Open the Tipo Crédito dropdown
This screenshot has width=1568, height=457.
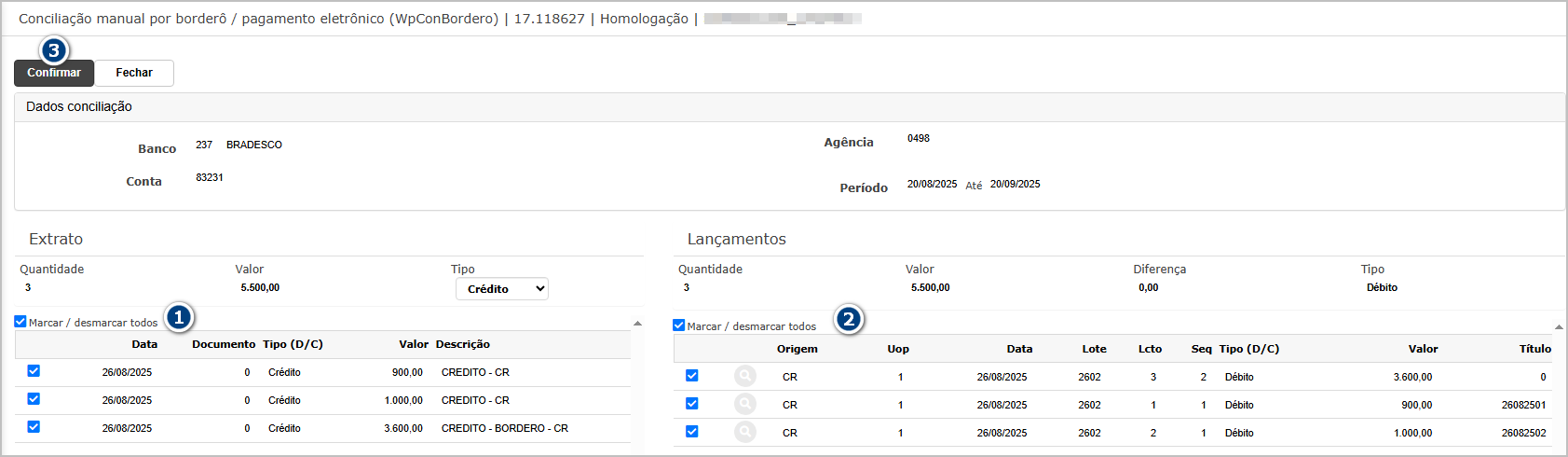(501, 289)
